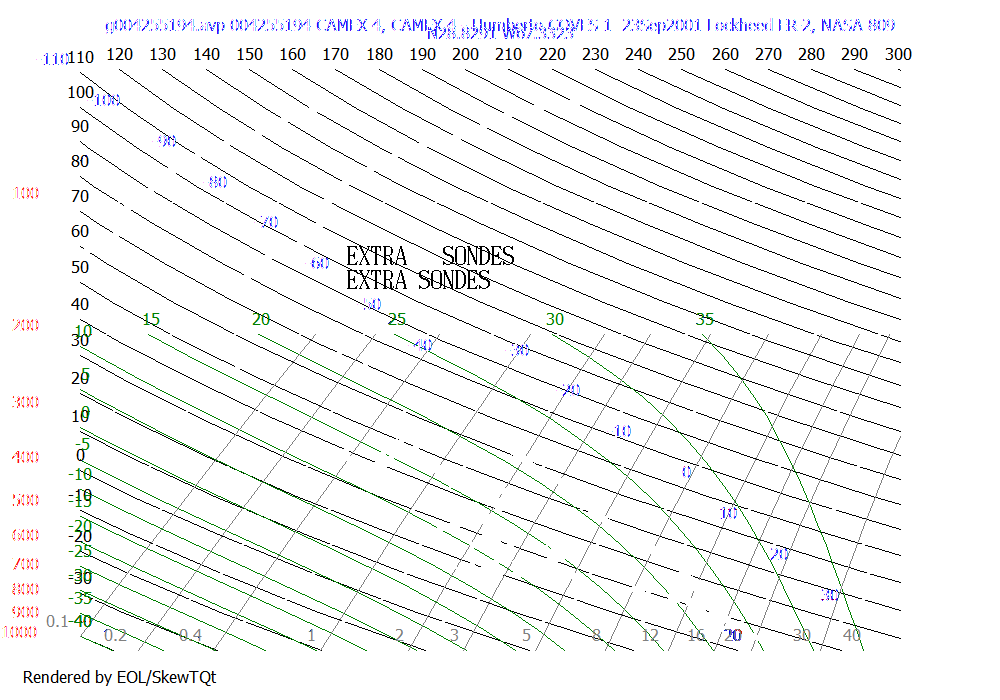Click the gray '0.4' mixing ratio label
This screenshot has height=700, width=1000.
(x=191, y=635)
